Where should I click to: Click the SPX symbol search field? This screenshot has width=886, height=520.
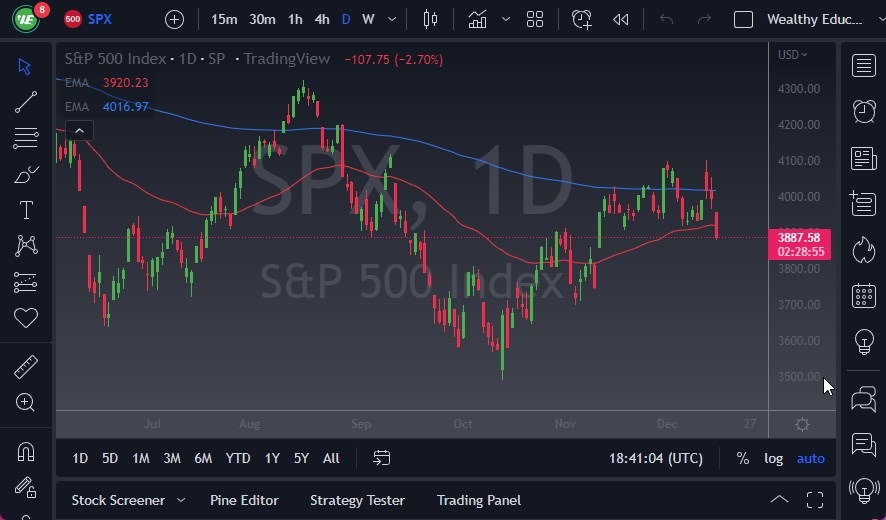[100, 19]
